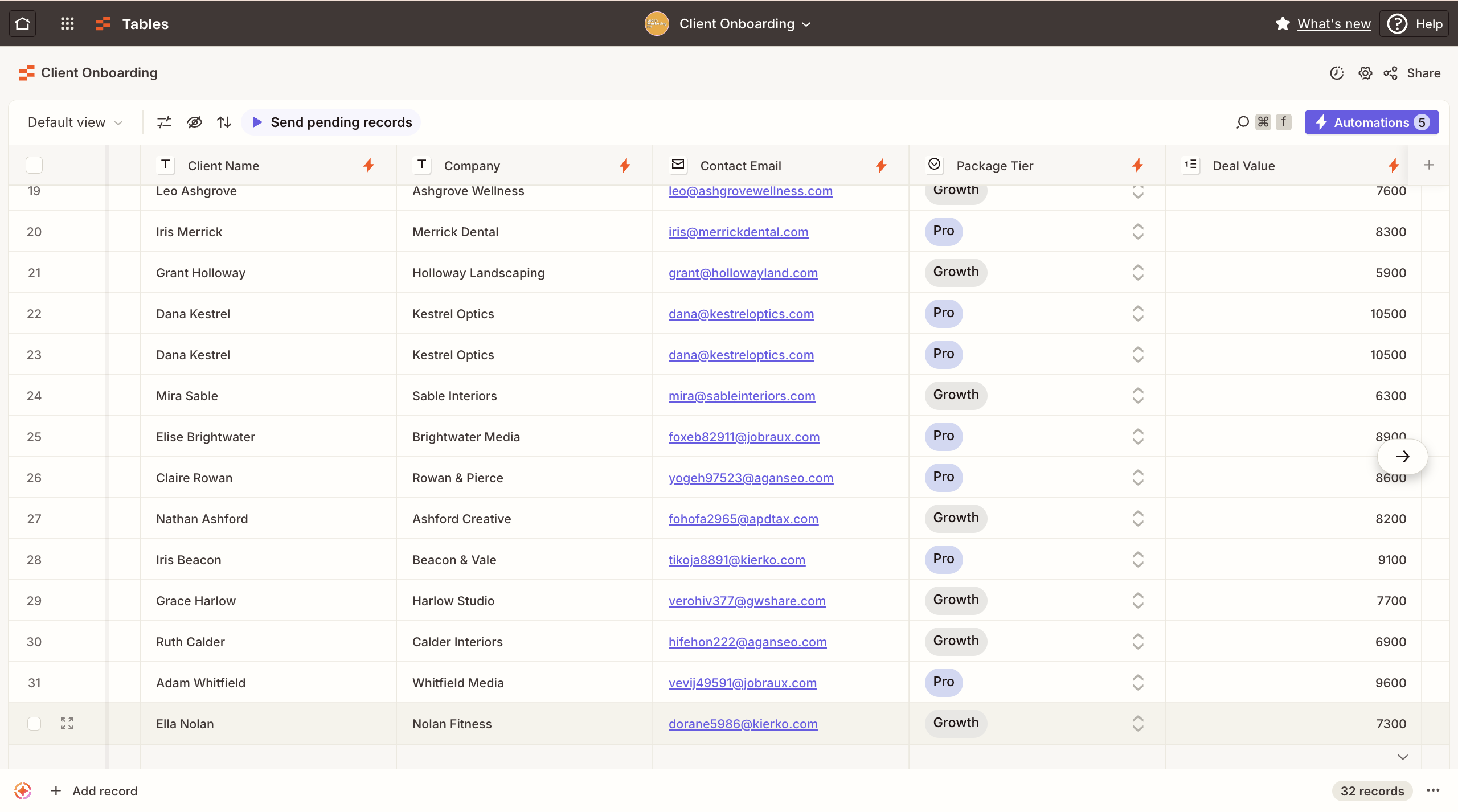Open the Client Onboarding workspace avatar
The height and width of the screenshot is (812, 1458).
point(657,24)
